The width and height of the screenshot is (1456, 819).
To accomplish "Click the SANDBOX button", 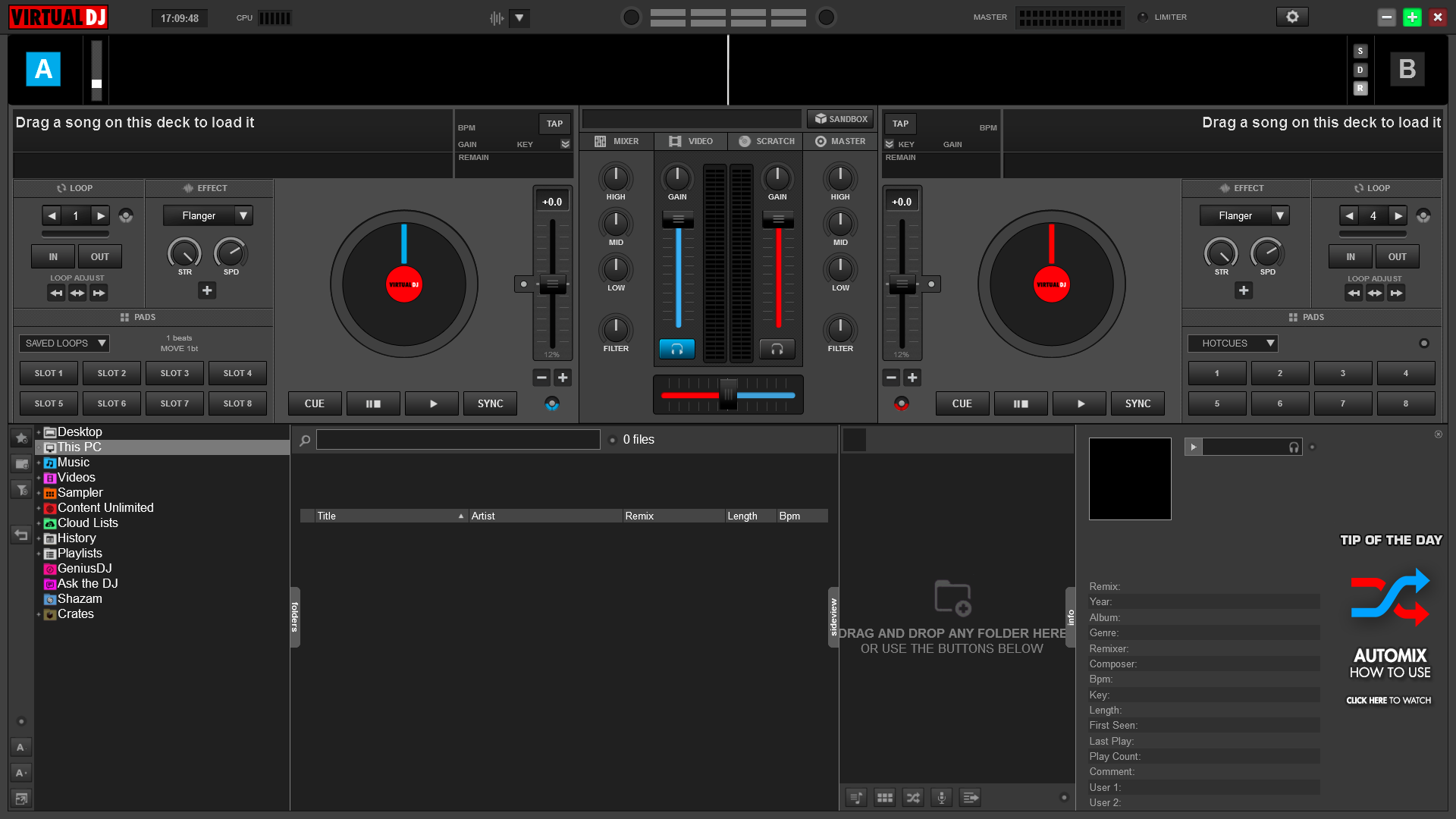I will (x=840, y=119).
